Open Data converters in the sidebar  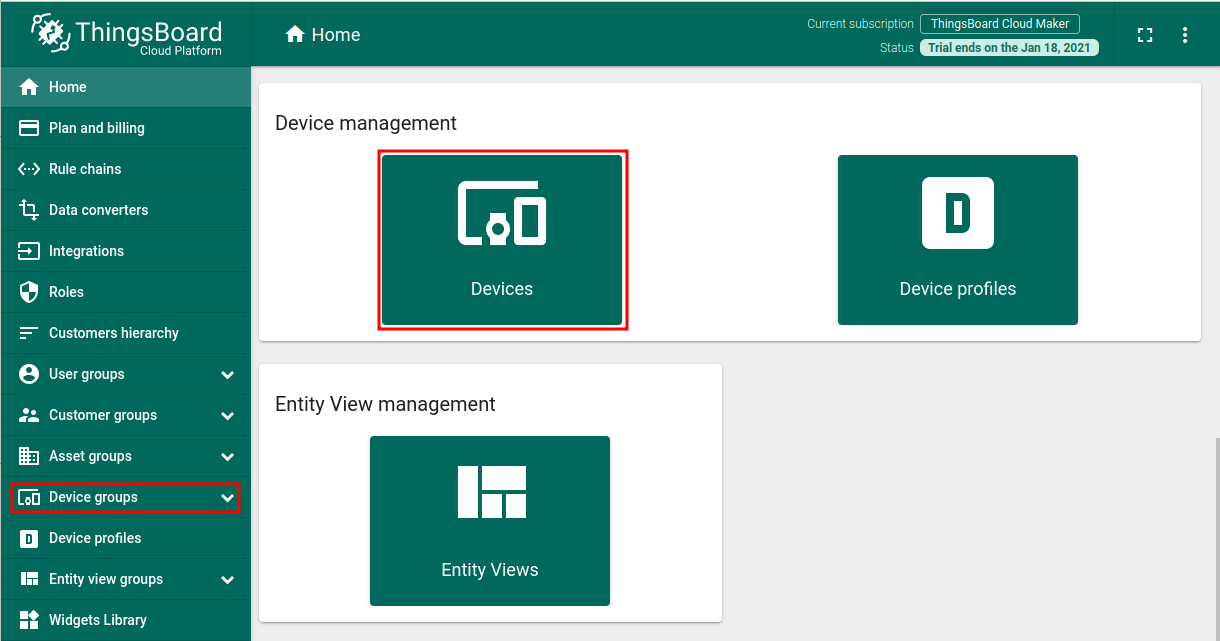pos(98,210)
